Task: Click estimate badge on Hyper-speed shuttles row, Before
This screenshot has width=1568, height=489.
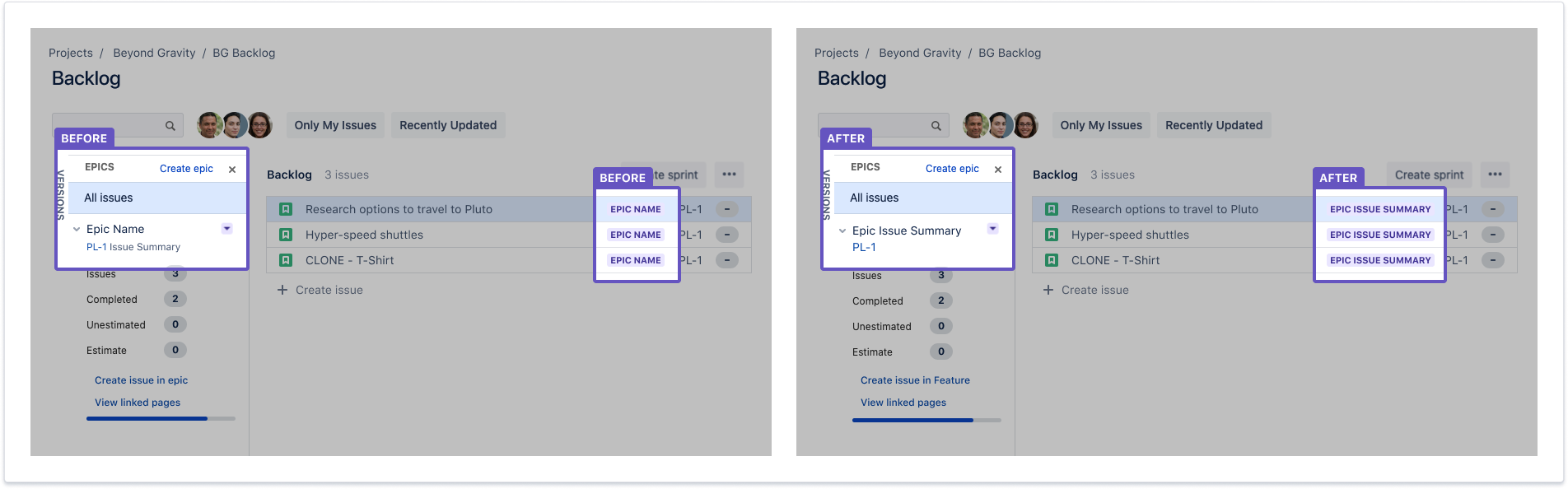Action: pos(726,235)
